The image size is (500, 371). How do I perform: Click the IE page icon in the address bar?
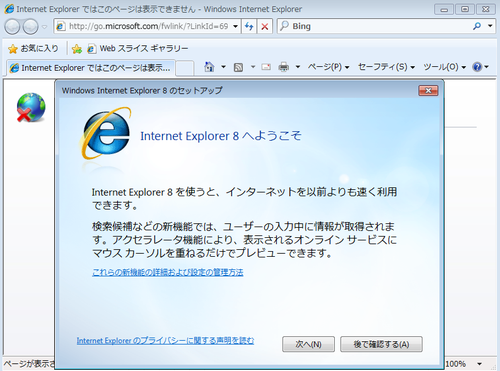[60, 26]
